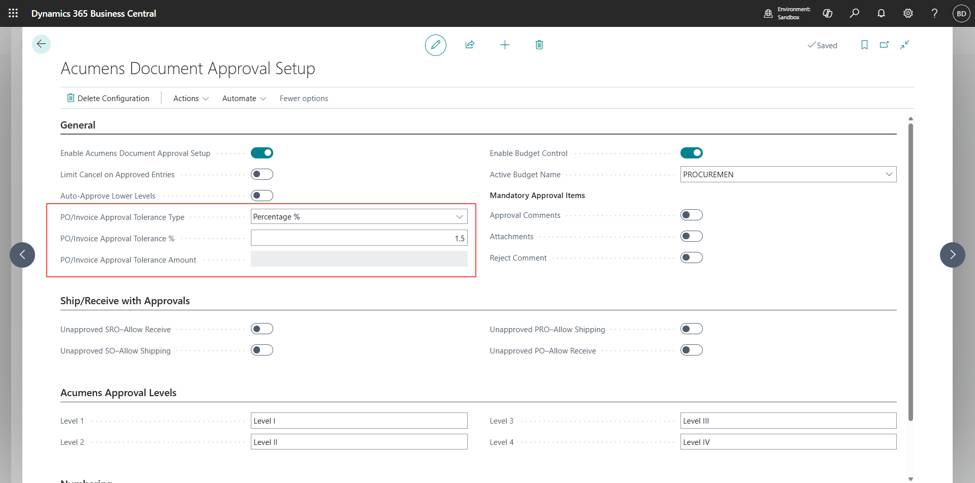This screenshot has height=483, width=975.
Task: Click the Tolerance % input field
Action: point(359,237)
